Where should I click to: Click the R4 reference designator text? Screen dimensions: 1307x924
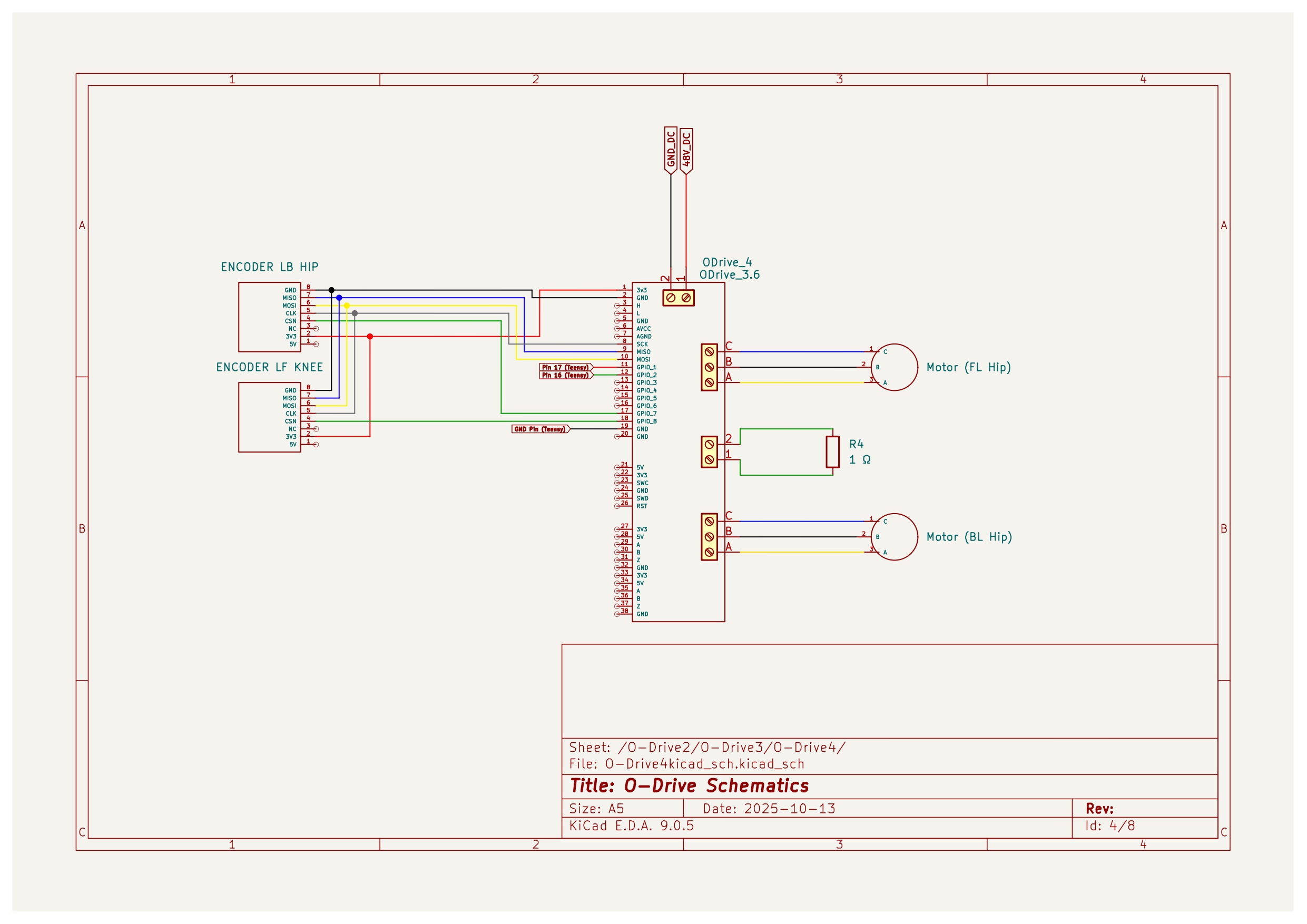[856, 444]
